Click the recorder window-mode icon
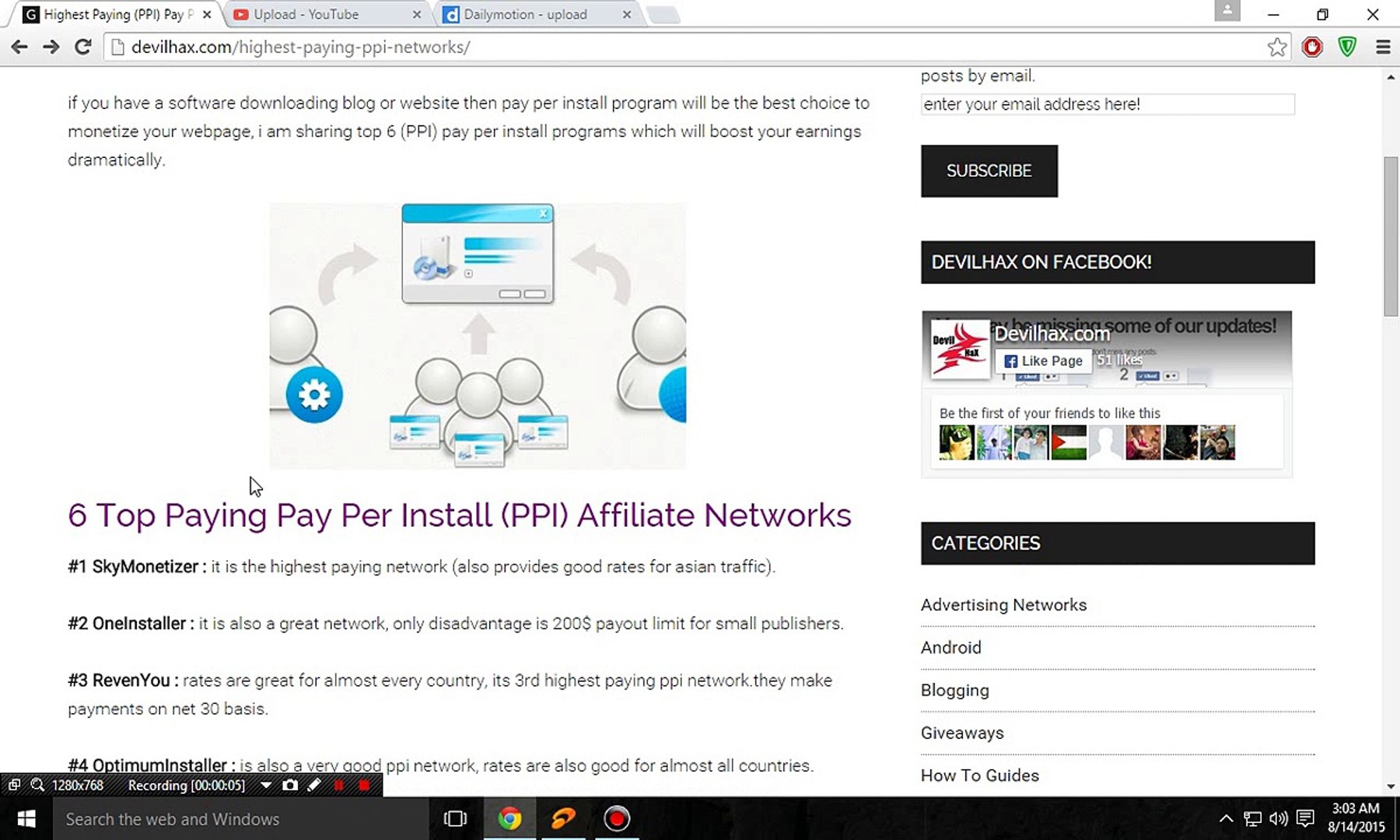Image resolution: width=1400 pixels, height=840 pixels. 14,786
